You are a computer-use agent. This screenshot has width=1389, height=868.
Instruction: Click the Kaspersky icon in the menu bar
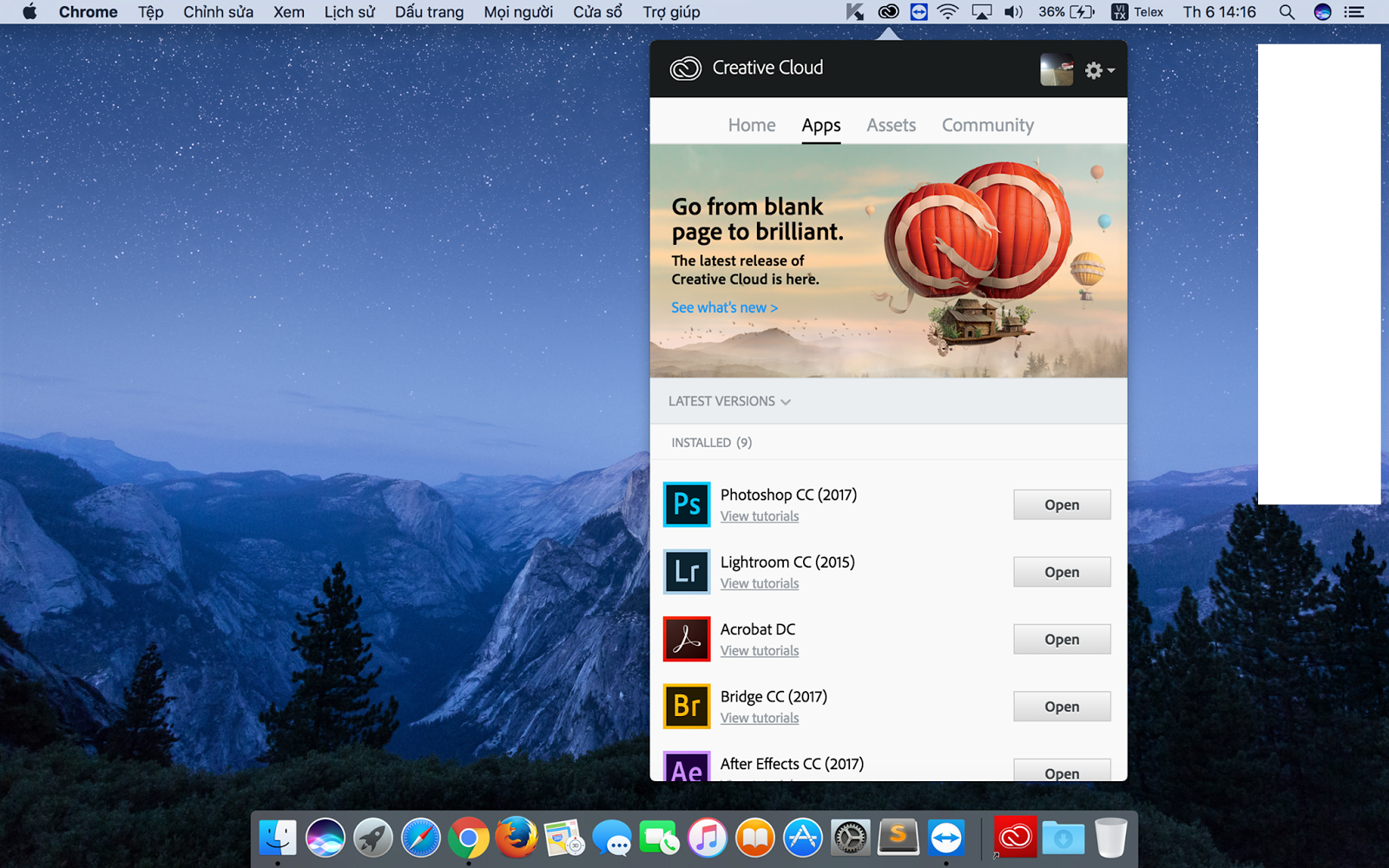[x=855, y=12]
